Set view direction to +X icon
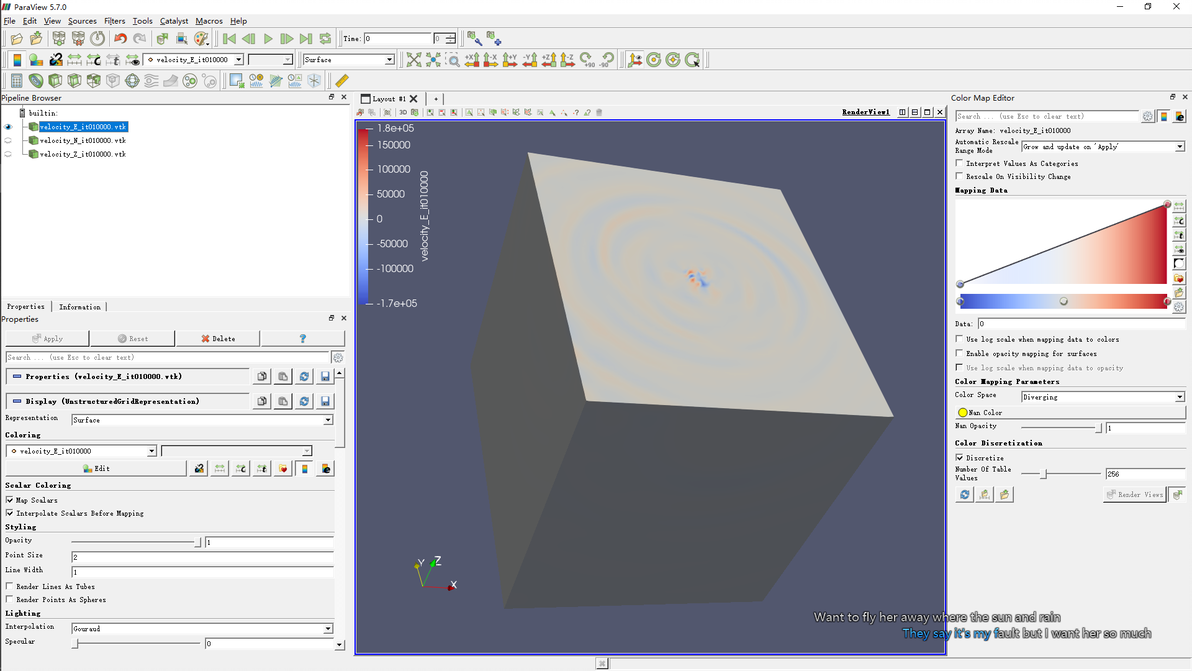 click(x=472, y=60)
